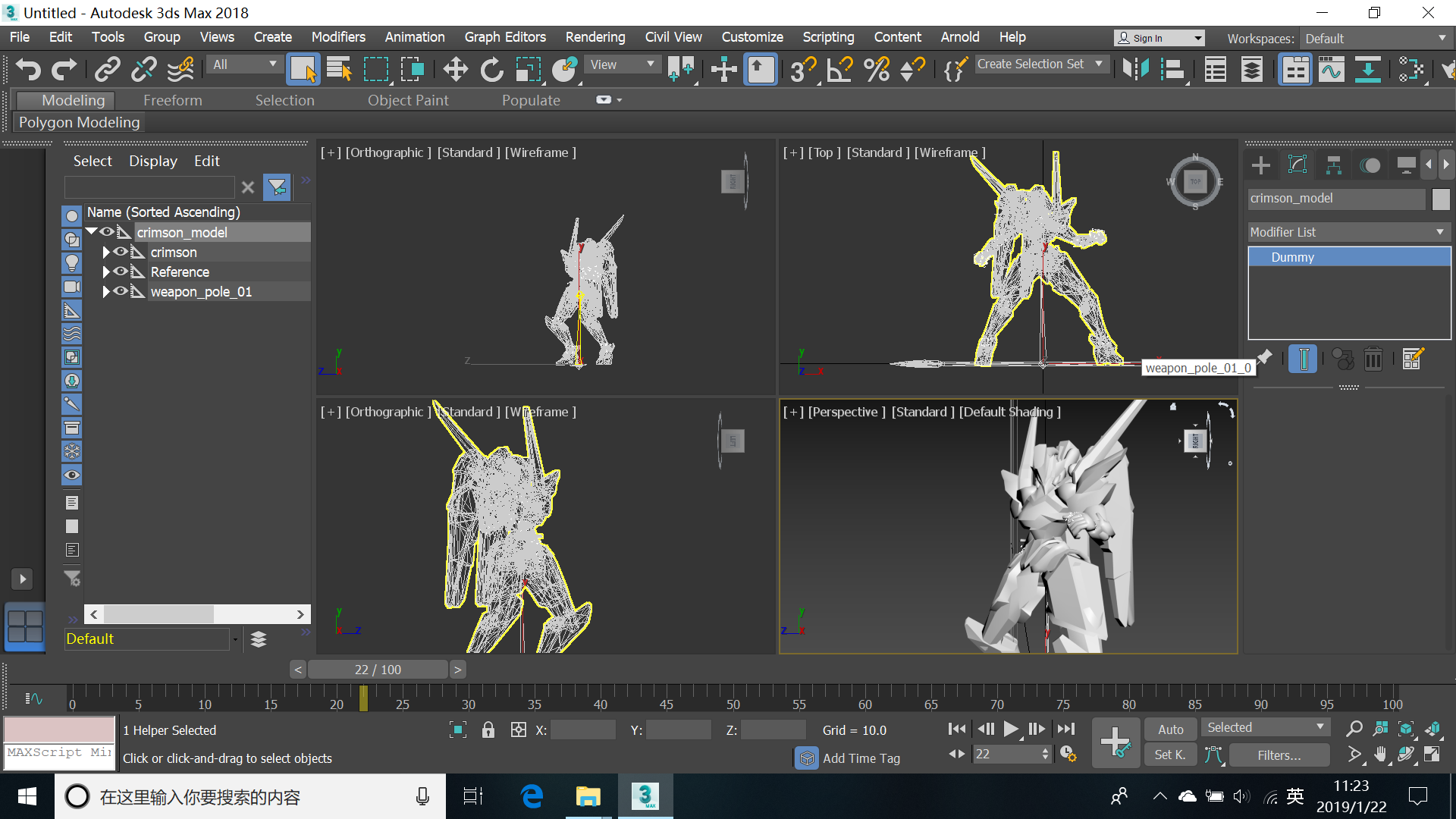Screen dimensions: 1456x819
Task: Activate the Select Object tool
Action: click(303, 69)
